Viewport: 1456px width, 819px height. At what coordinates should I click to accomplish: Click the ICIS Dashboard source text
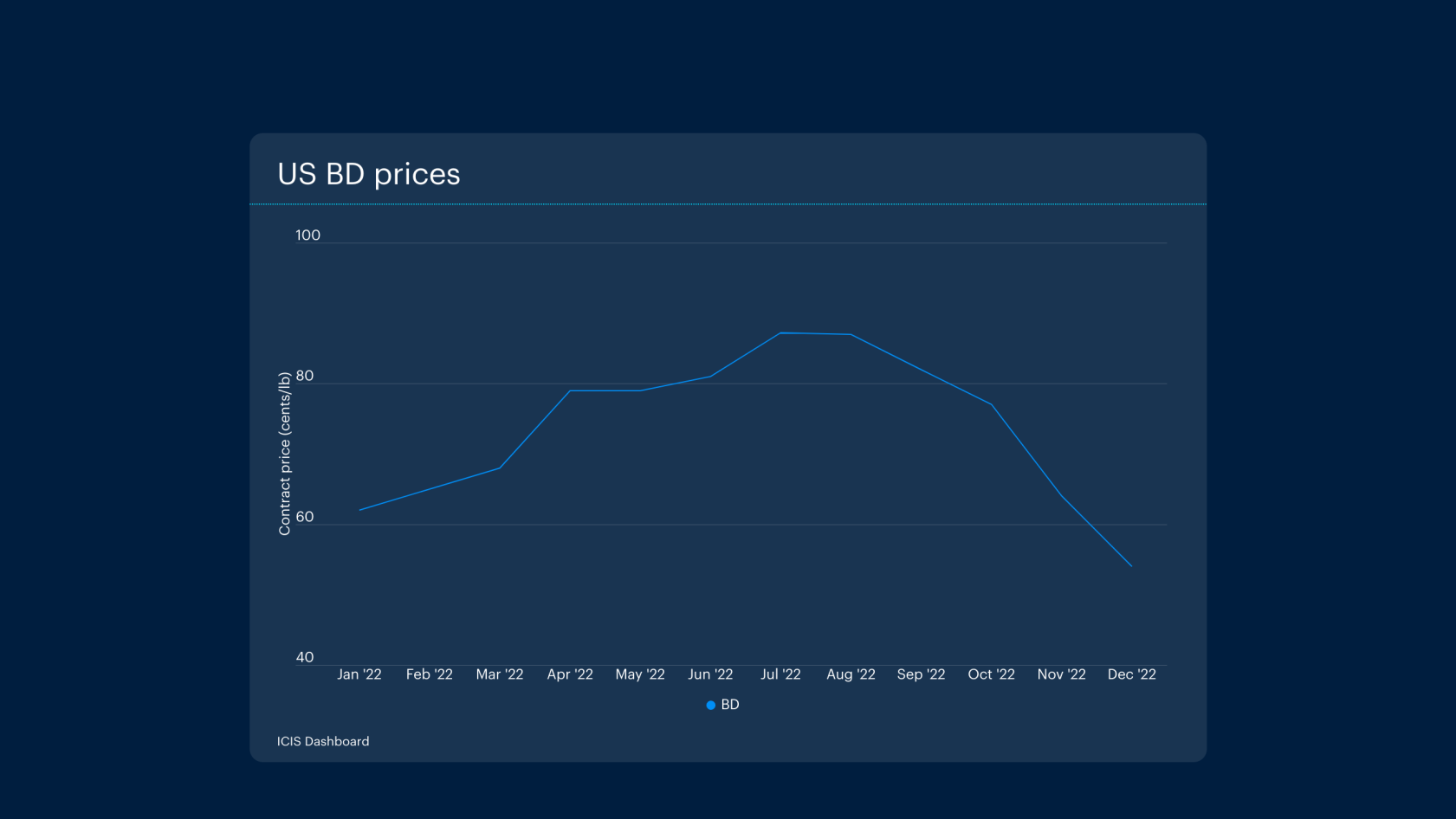(323, 741)
